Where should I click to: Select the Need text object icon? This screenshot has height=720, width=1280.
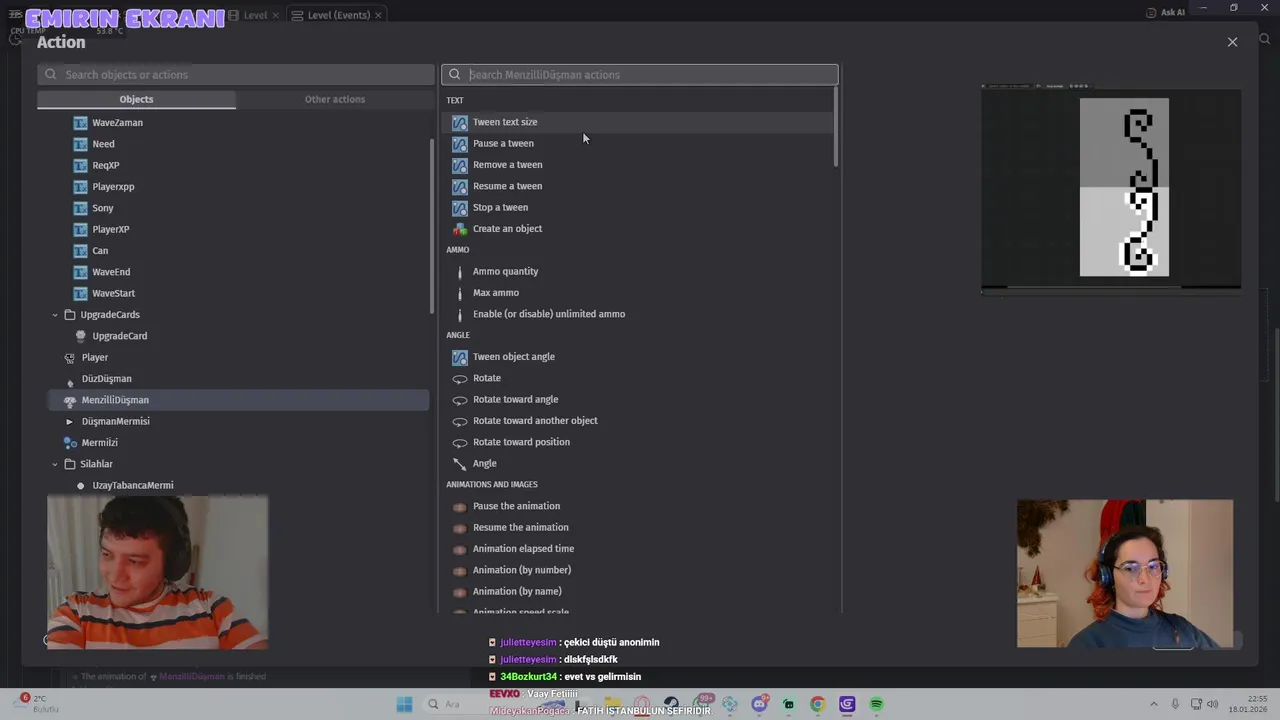click(x=81, y=144)
